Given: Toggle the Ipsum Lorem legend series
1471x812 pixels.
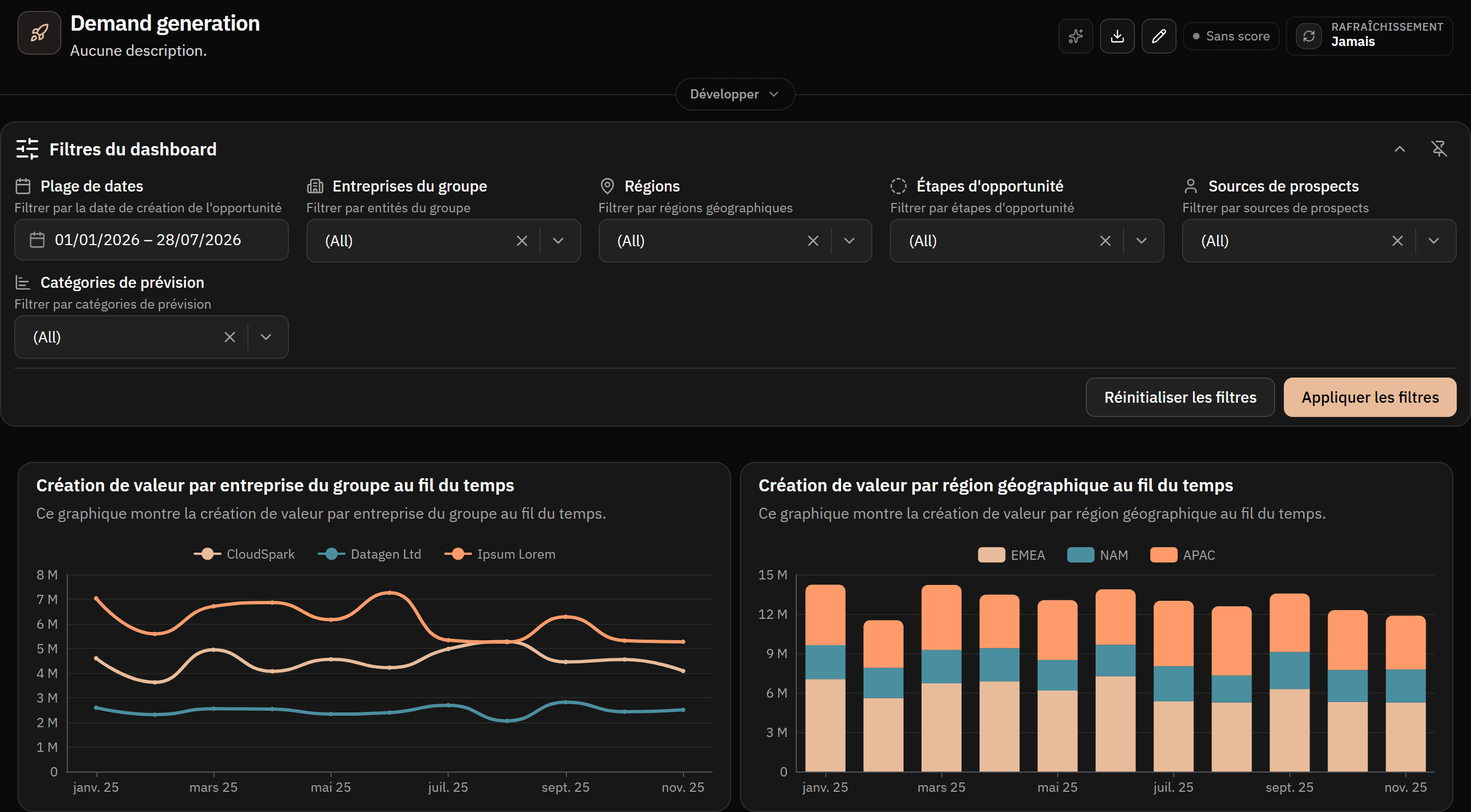Looking at the screenshot, I should coord(500,554).
